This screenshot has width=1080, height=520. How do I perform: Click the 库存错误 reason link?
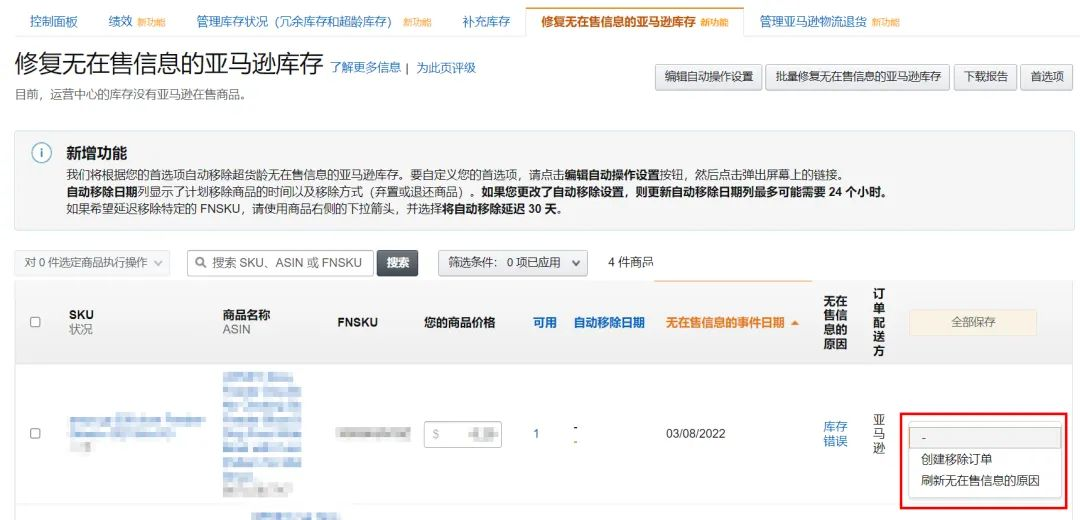(835, 434)
